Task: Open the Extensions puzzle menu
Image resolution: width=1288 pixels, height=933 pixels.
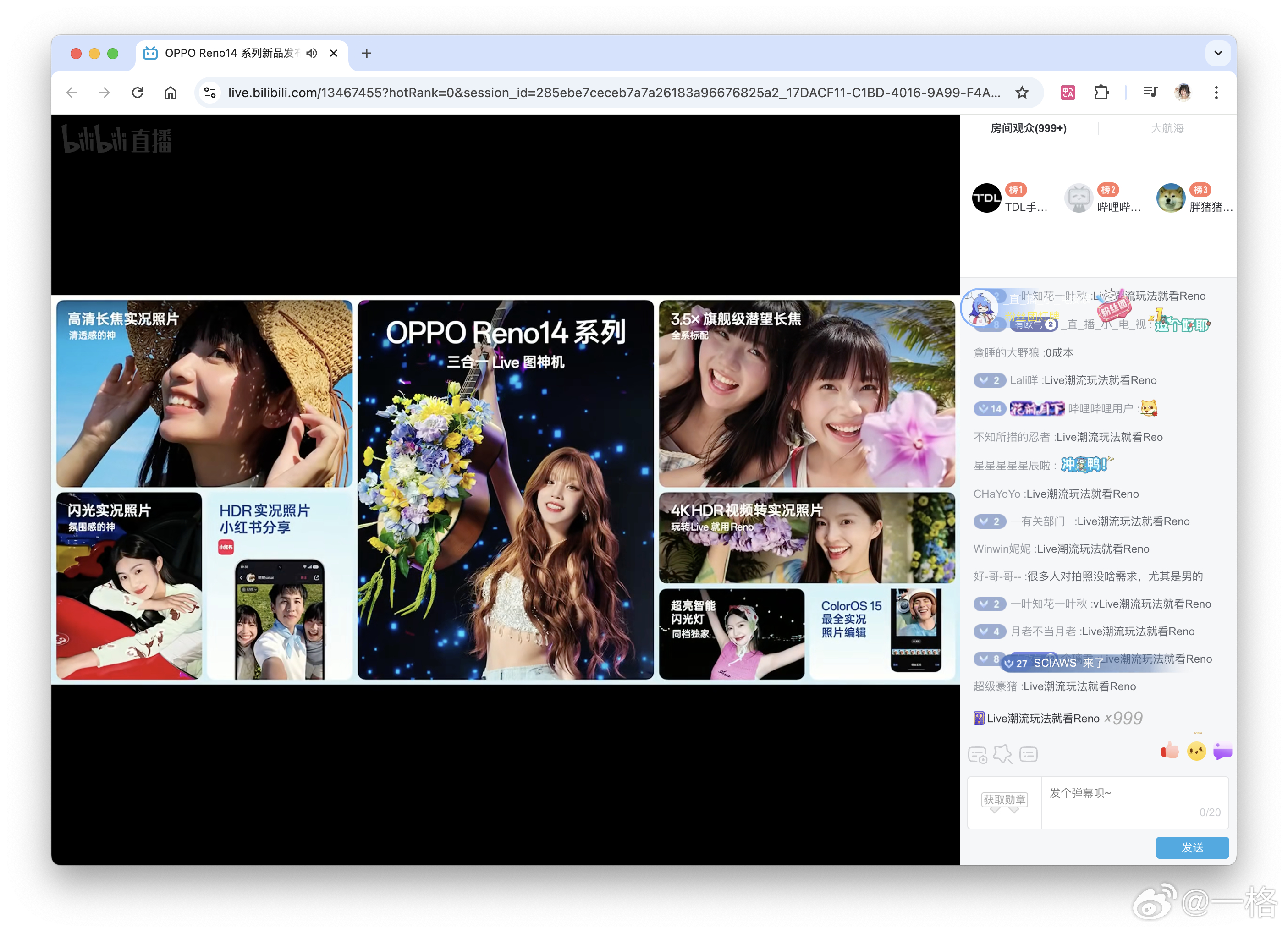Action: [x=1101, y=93]
